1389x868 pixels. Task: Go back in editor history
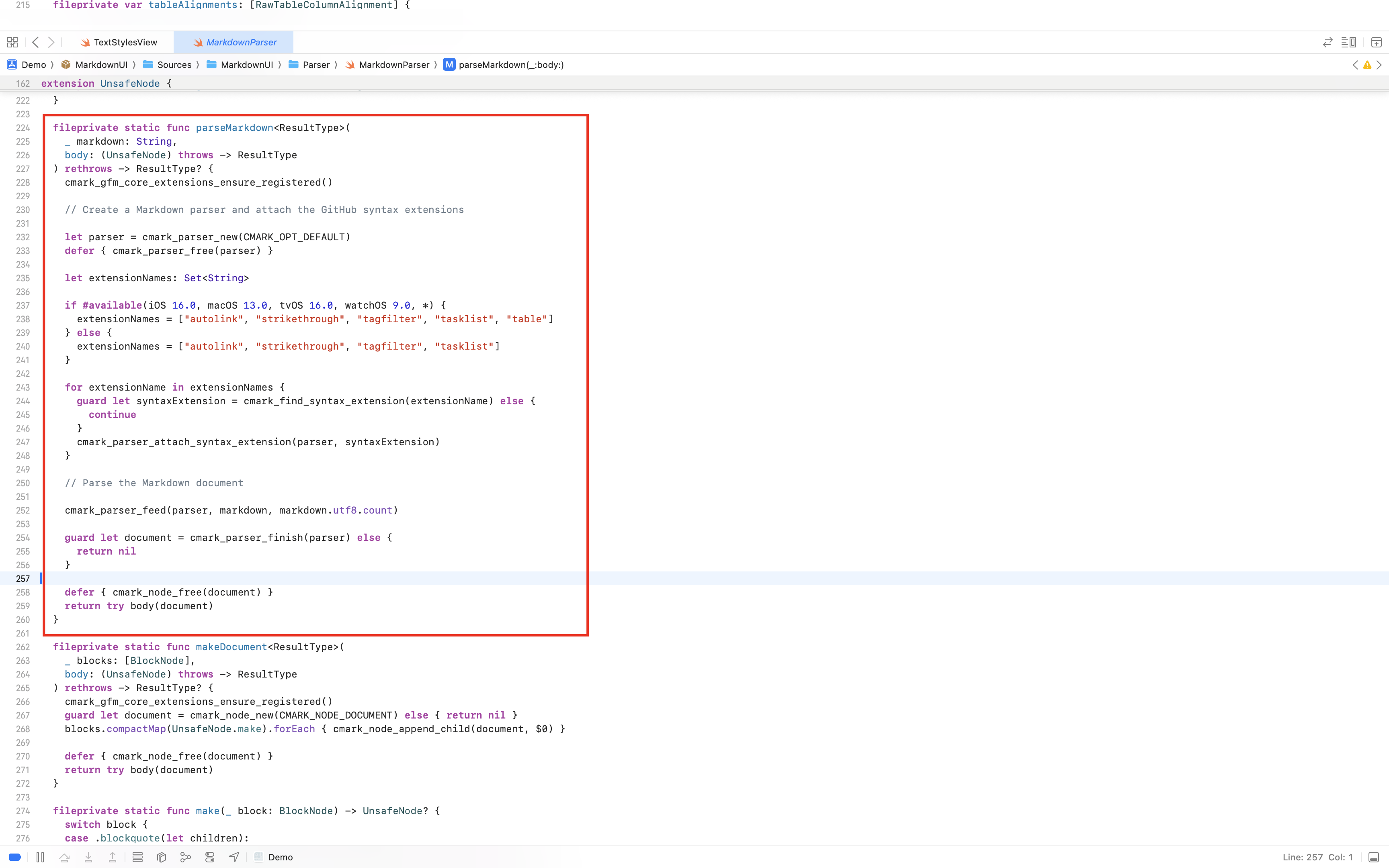click(x=36, y=42)
